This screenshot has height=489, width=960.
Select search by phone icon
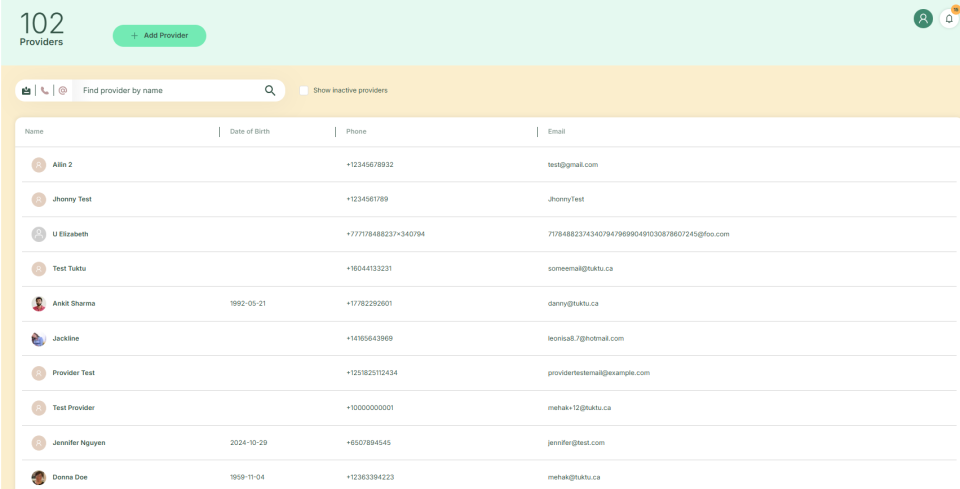(45, 90)
